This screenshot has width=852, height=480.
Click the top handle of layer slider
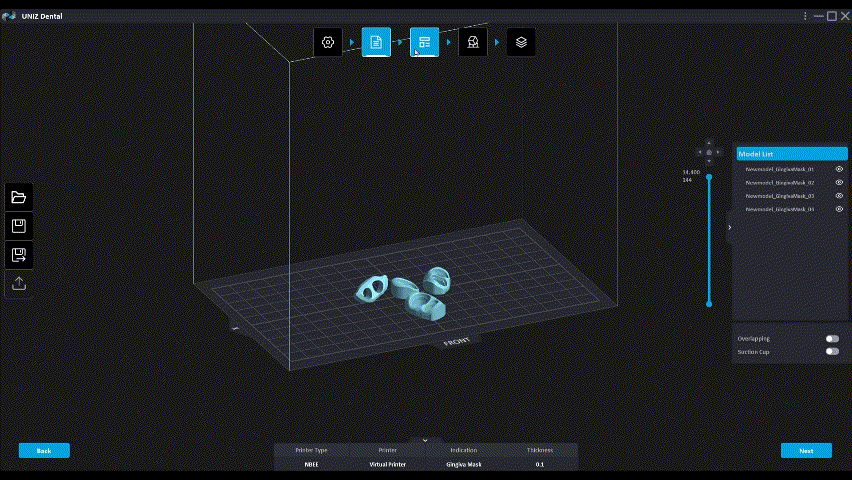coord(709,177)
